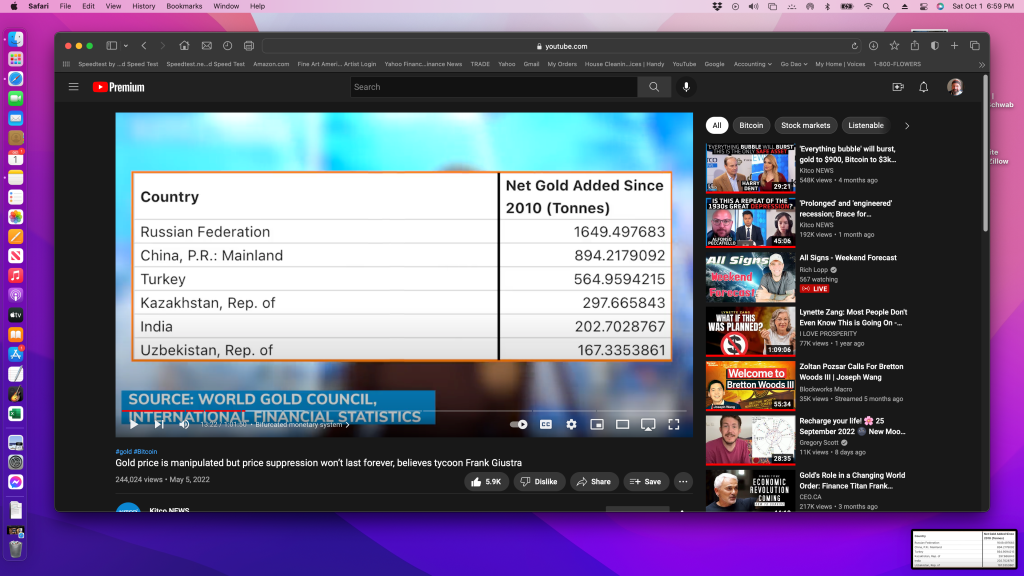Click the voice search microphone icon

pyautogui.click(x=686, y=87)
